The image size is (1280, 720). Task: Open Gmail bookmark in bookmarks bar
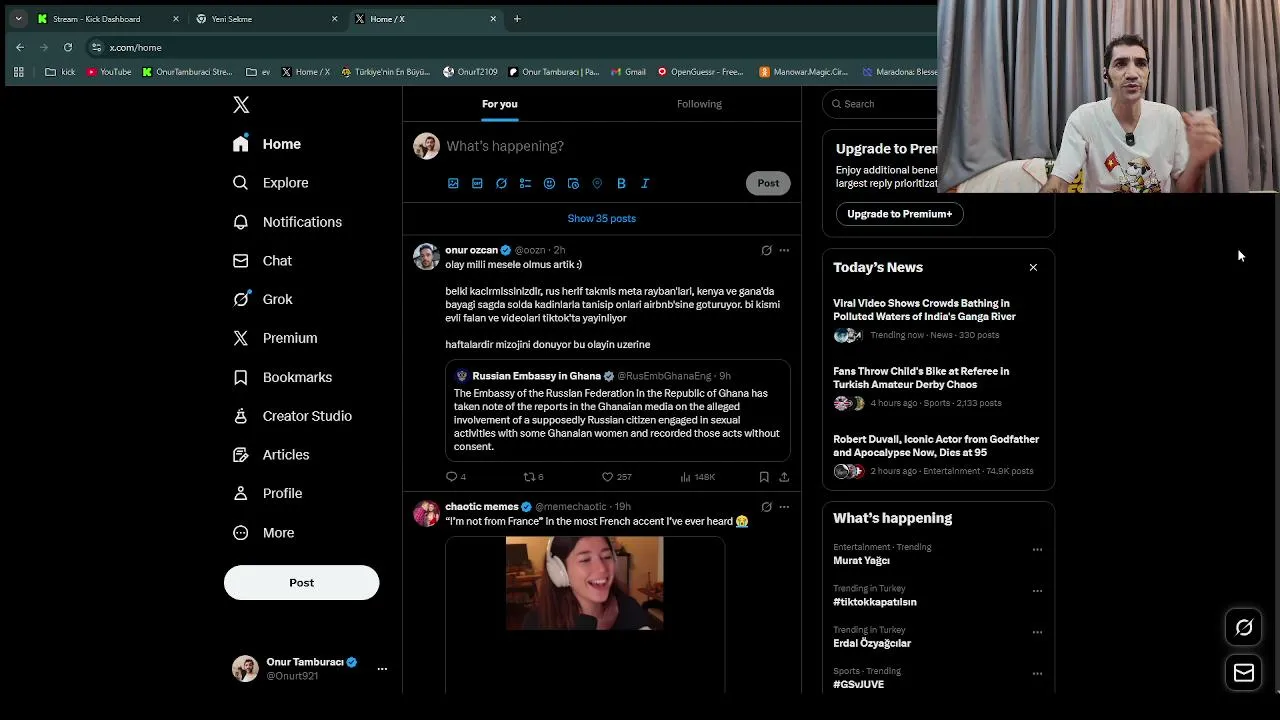[x=628, y=72]
